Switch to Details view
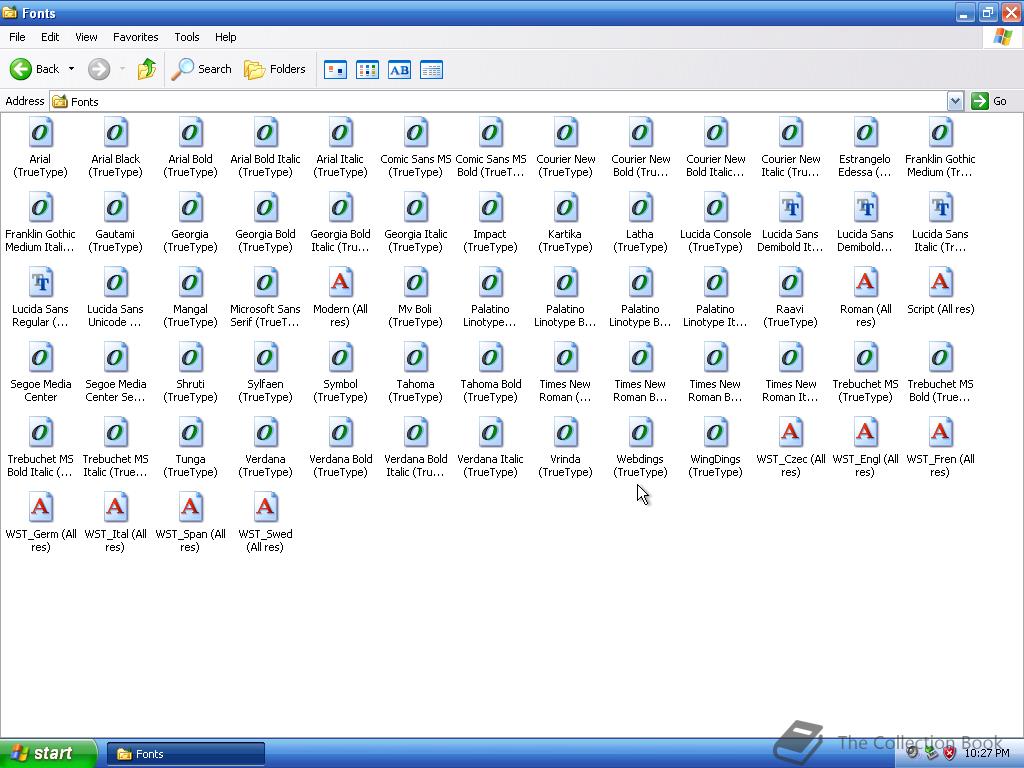 [432, 69]
